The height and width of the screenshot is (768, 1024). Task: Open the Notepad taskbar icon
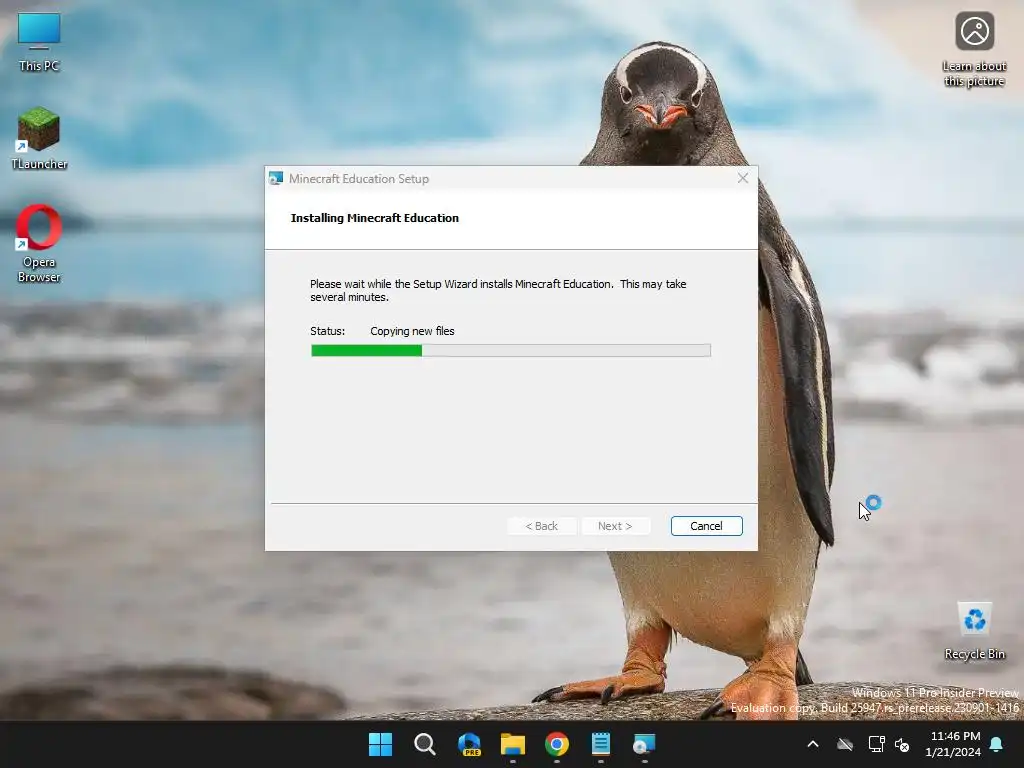601,744
